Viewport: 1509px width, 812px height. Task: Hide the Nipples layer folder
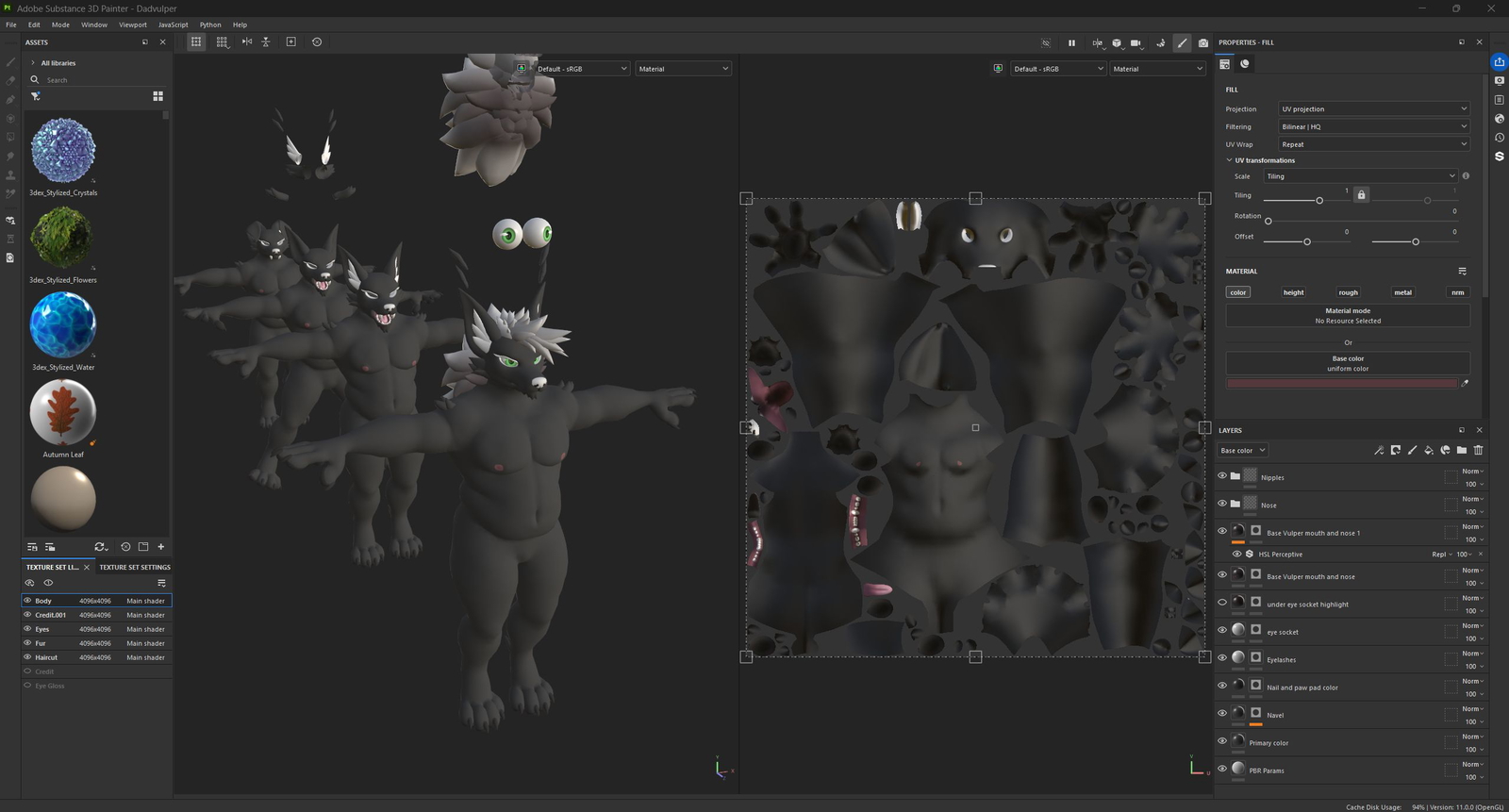[1222, 476]
